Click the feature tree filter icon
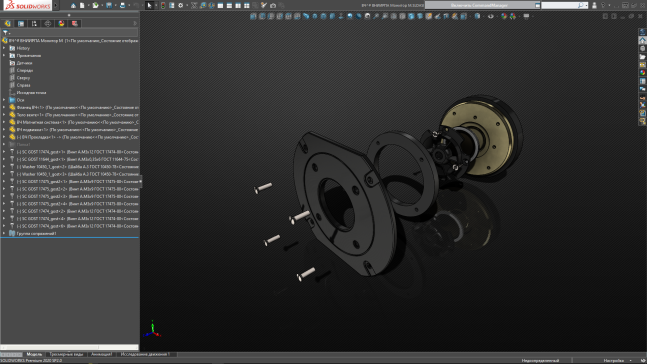The image size is (647, 364). (x=5, y=32)
